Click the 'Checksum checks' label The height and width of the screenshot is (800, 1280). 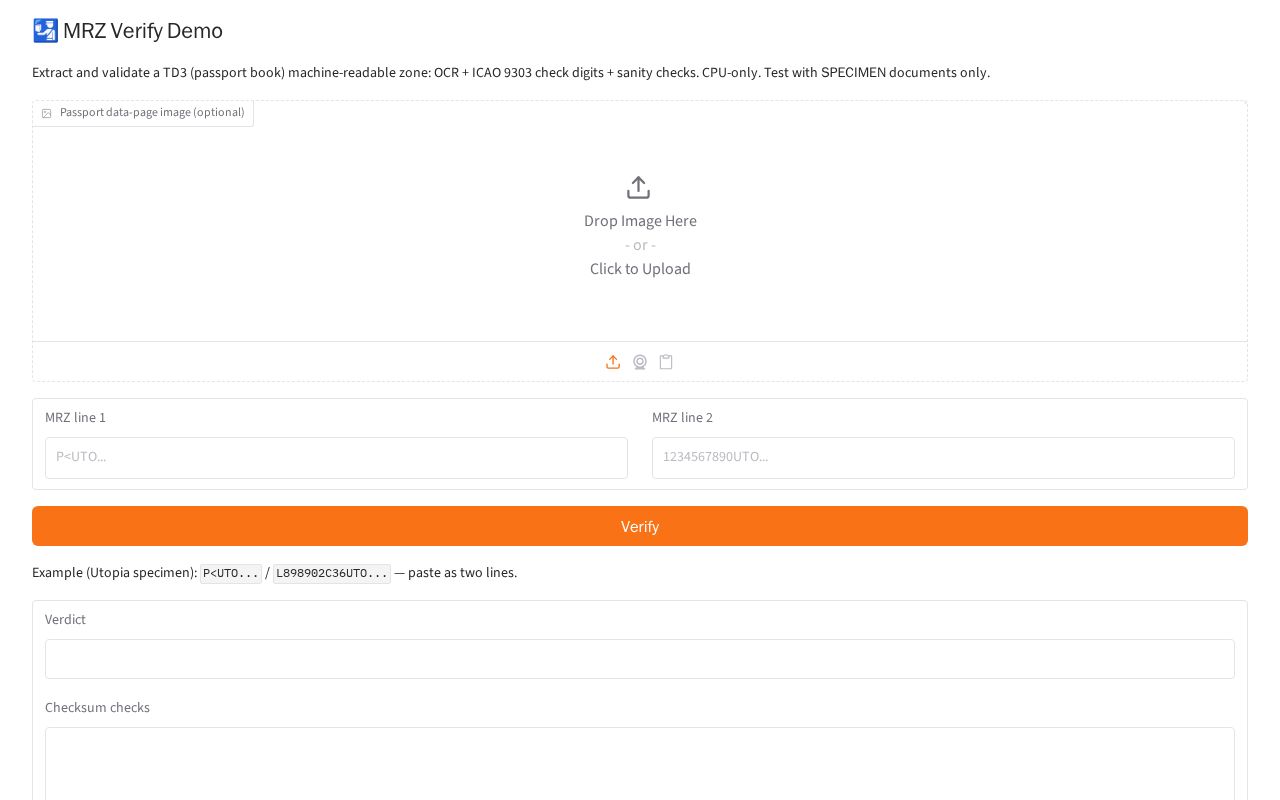pos(97,707)
